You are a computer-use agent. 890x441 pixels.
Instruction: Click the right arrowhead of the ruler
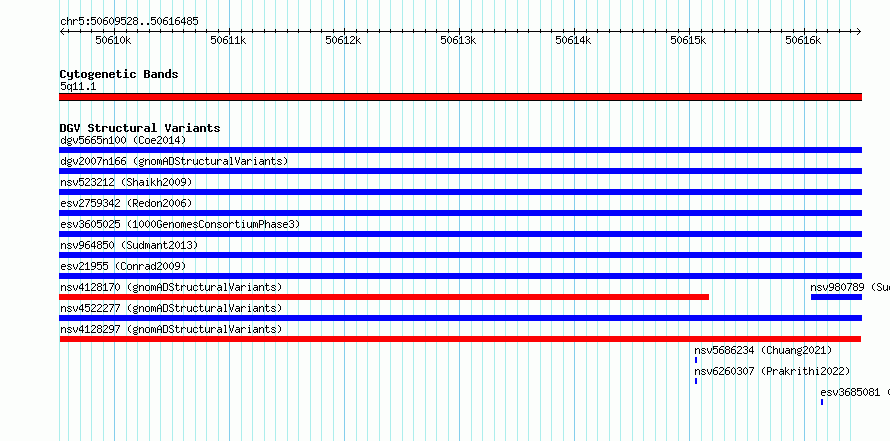(x=859, y=32)
